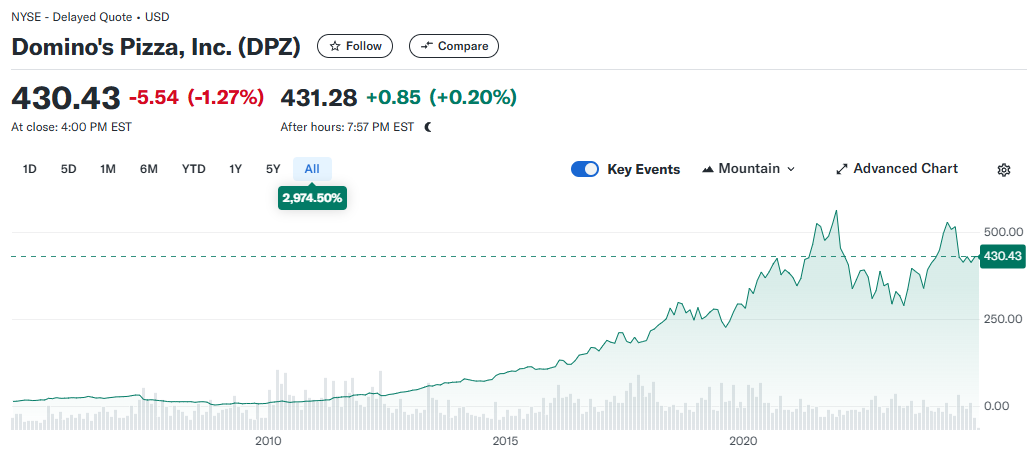Click the 2,974.50% performance badge
The height and width of the screenshot is (459, 1036).
[313, 198]
